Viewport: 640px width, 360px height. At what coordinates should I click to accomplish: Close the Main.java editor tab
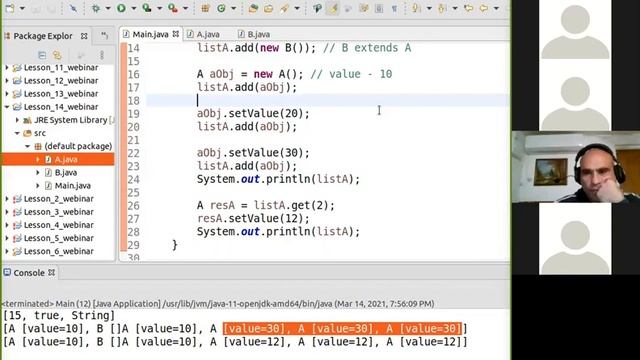coord(176,34)
